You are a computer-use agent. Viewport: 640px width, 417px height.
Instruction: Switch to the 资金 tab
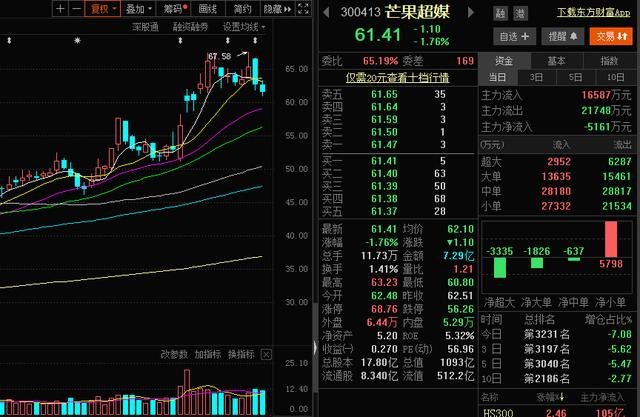pos(504,61)
